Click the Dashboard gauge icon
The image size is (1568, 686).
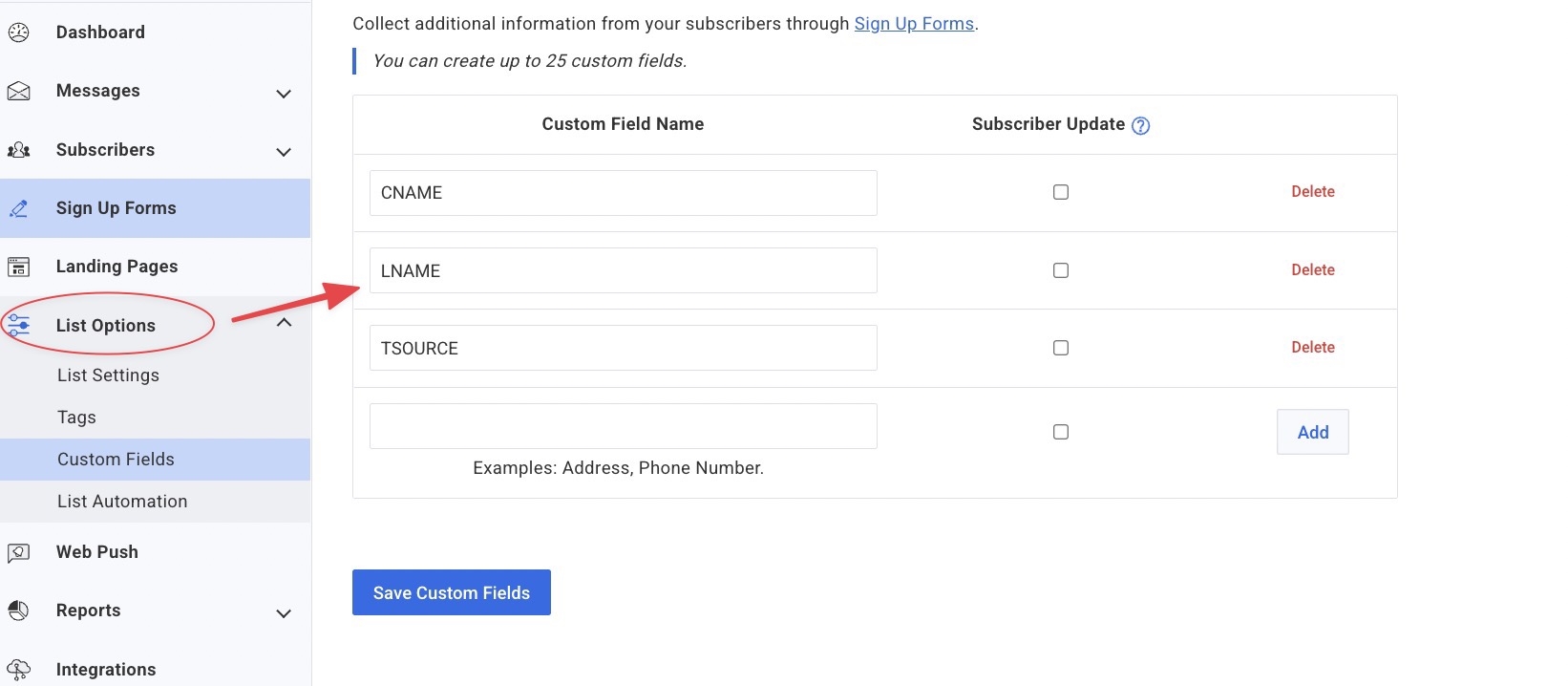point(18,32)
